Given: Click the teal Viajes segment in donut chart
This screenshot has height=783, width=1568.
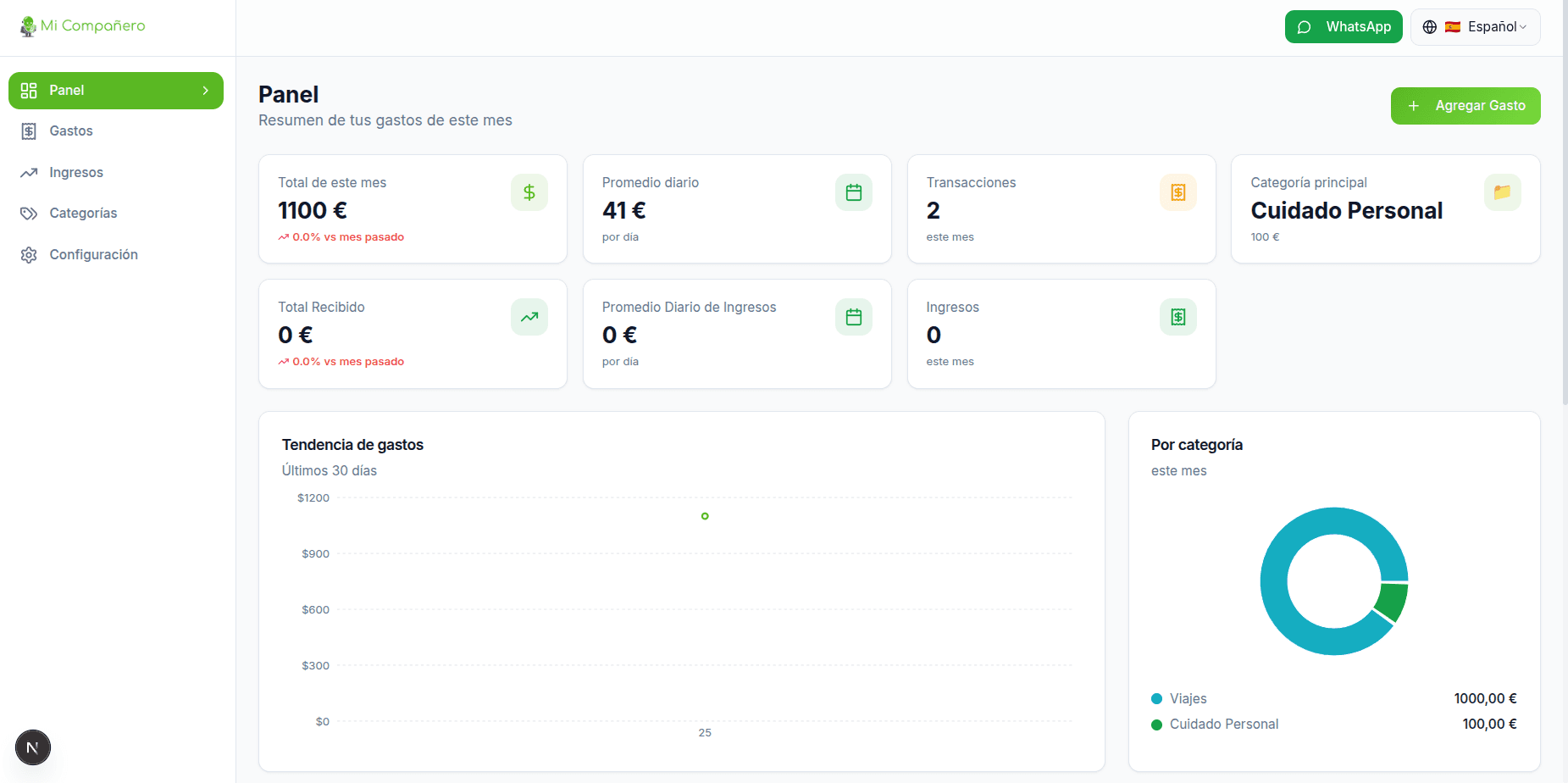Looking at the screenshot, I should [1275, 585].
